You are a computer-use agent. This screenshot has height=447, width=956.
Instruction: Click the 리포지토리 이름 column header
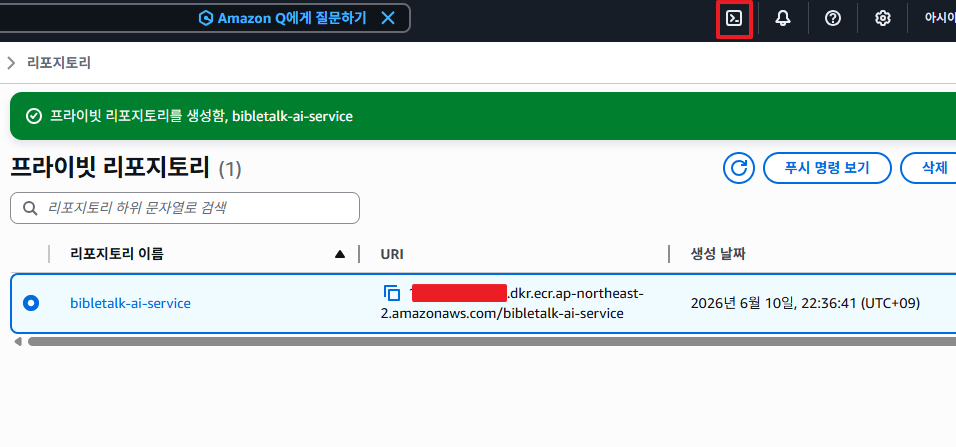[x=117, y=254]
